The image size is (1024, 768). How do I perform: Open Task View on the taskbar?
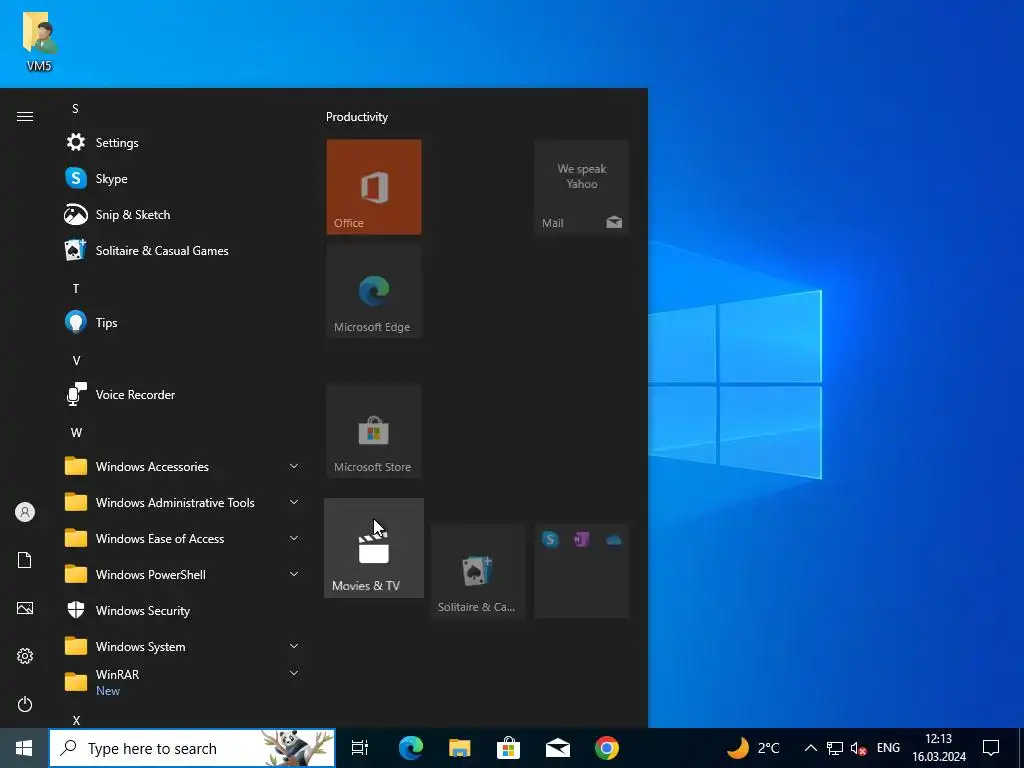click(x=360, y=748)
